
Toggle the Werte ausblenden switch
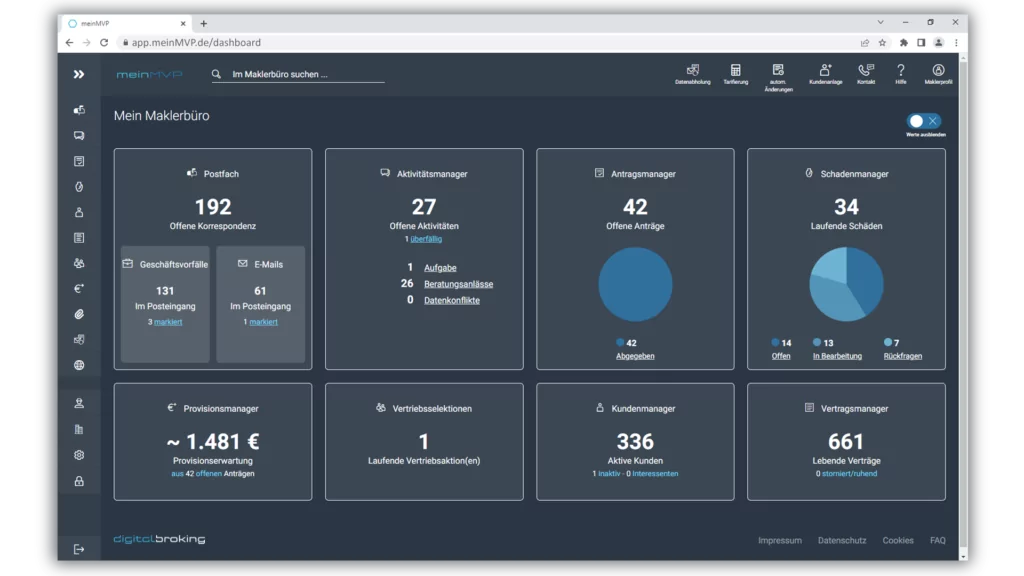[924, 121]
